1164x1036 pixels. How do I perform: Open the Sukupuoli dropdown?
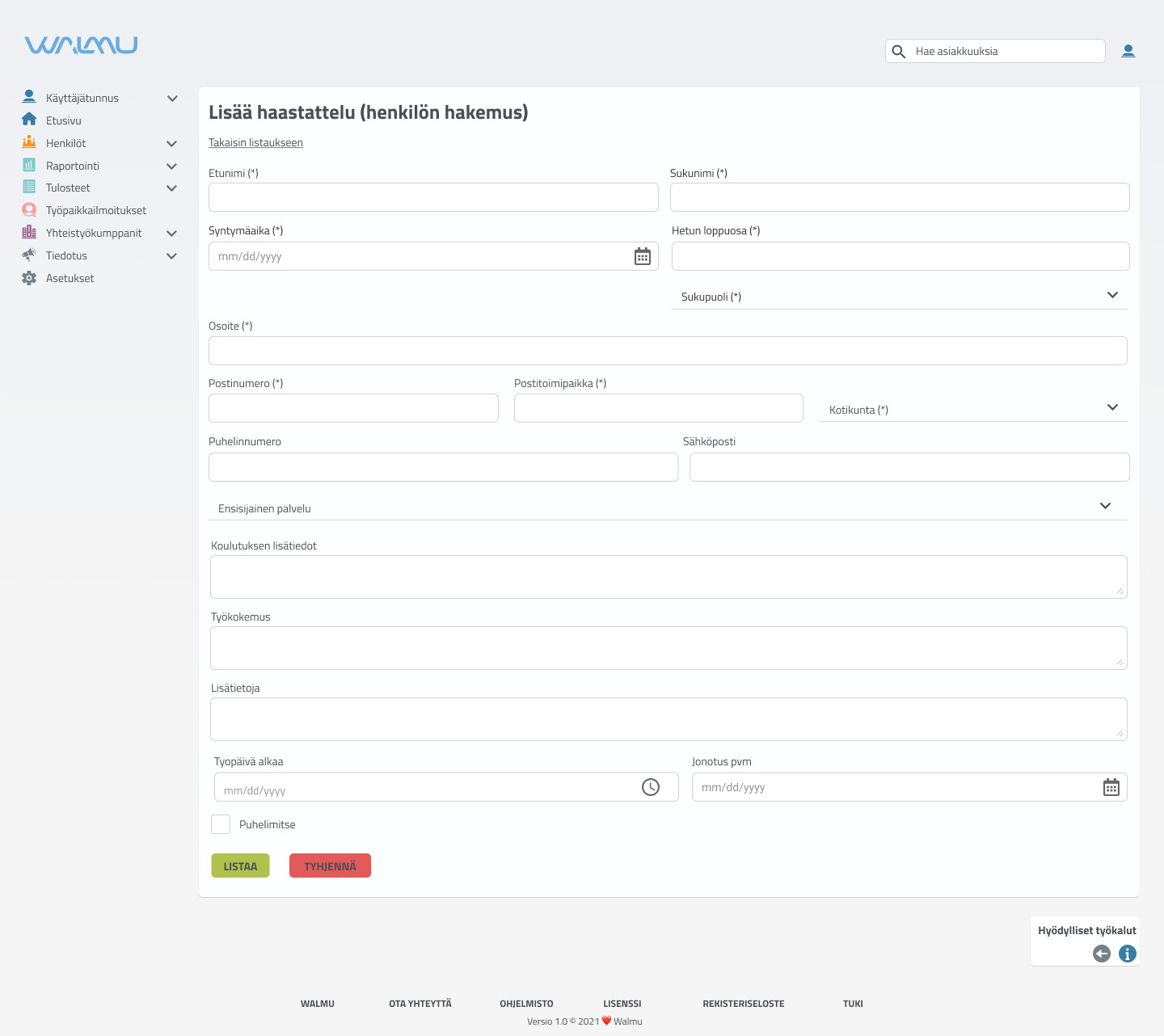1113,294
